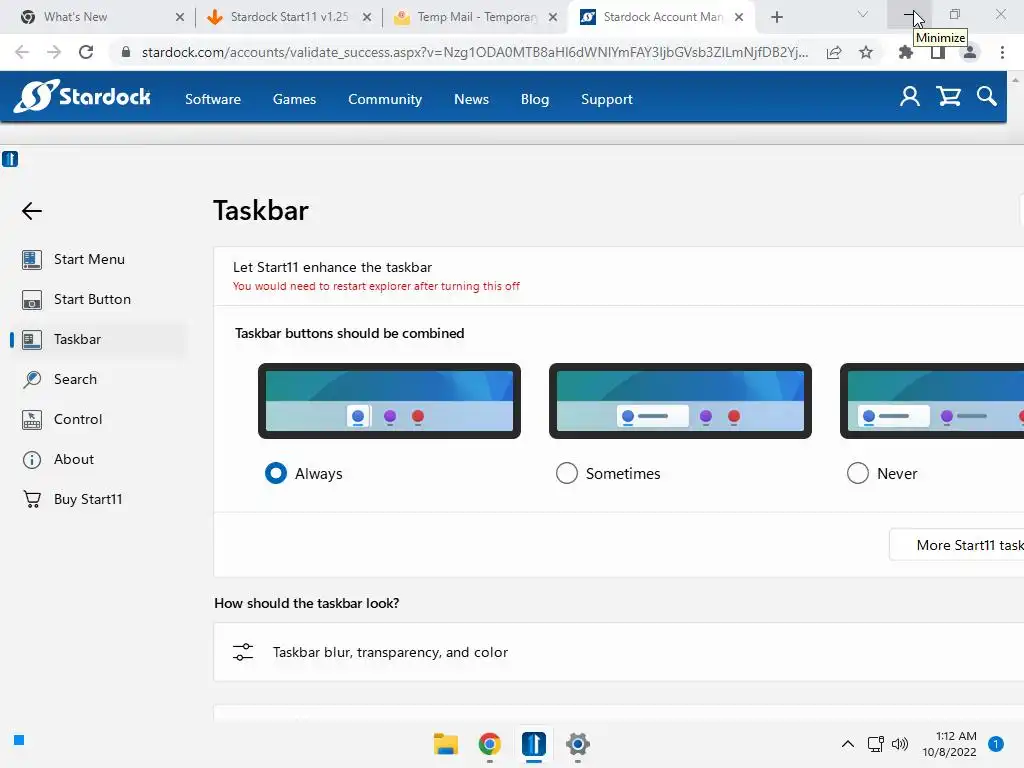Click the Start Button sidebar icon
Screen dimensions: 1024x768
coord(31,300)
